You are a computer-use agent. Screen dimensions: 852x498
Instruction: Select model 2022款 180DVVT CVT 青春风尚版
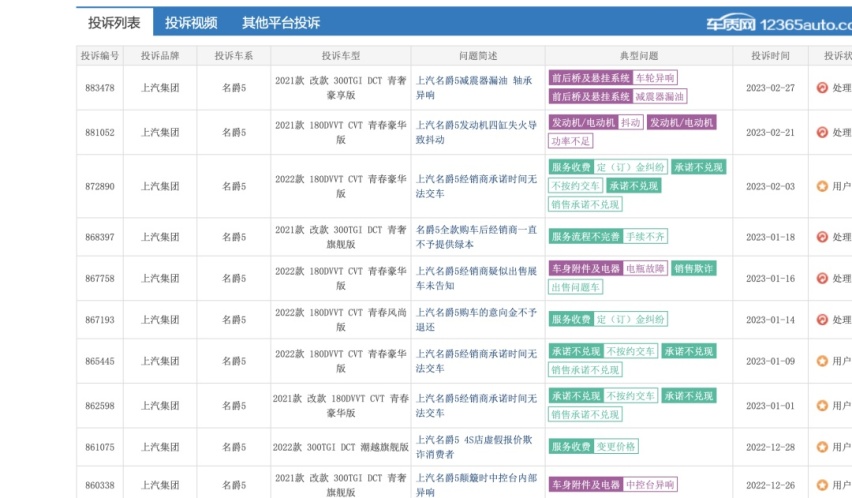(x=341, y=320)
